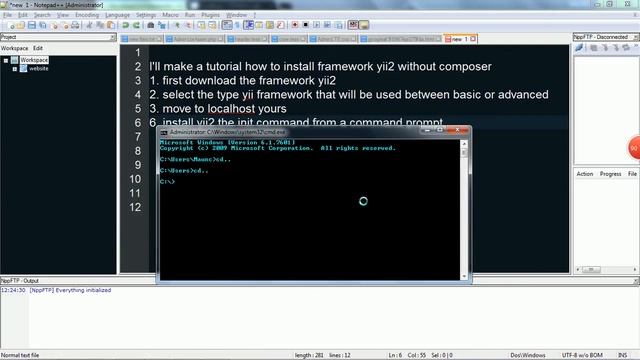The height and width of the screenshot is (360, 640).
Task: Click cmd window scrollbar down arrow
Action: click(464, 276)
